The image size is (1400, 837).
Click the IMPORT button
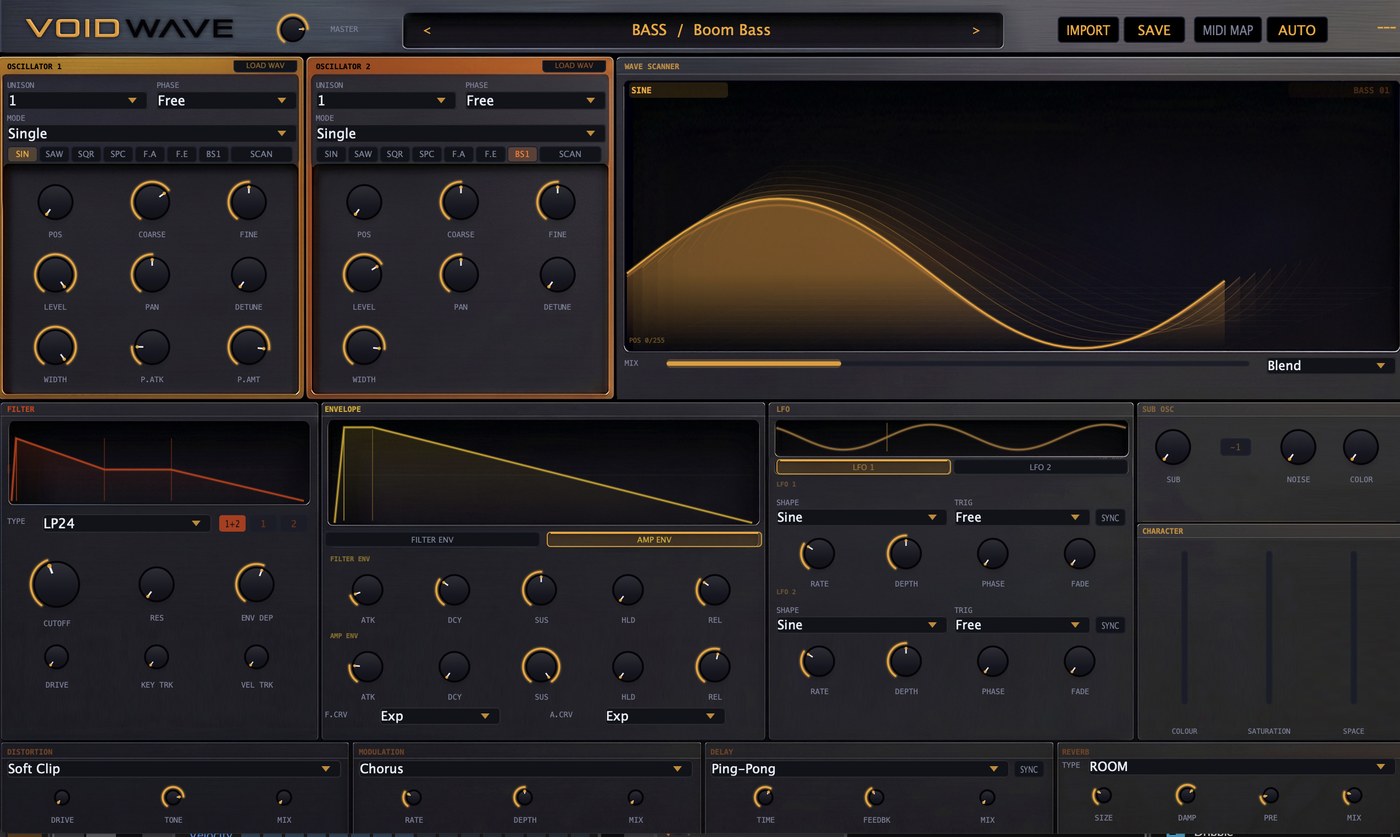[1088, 30]
